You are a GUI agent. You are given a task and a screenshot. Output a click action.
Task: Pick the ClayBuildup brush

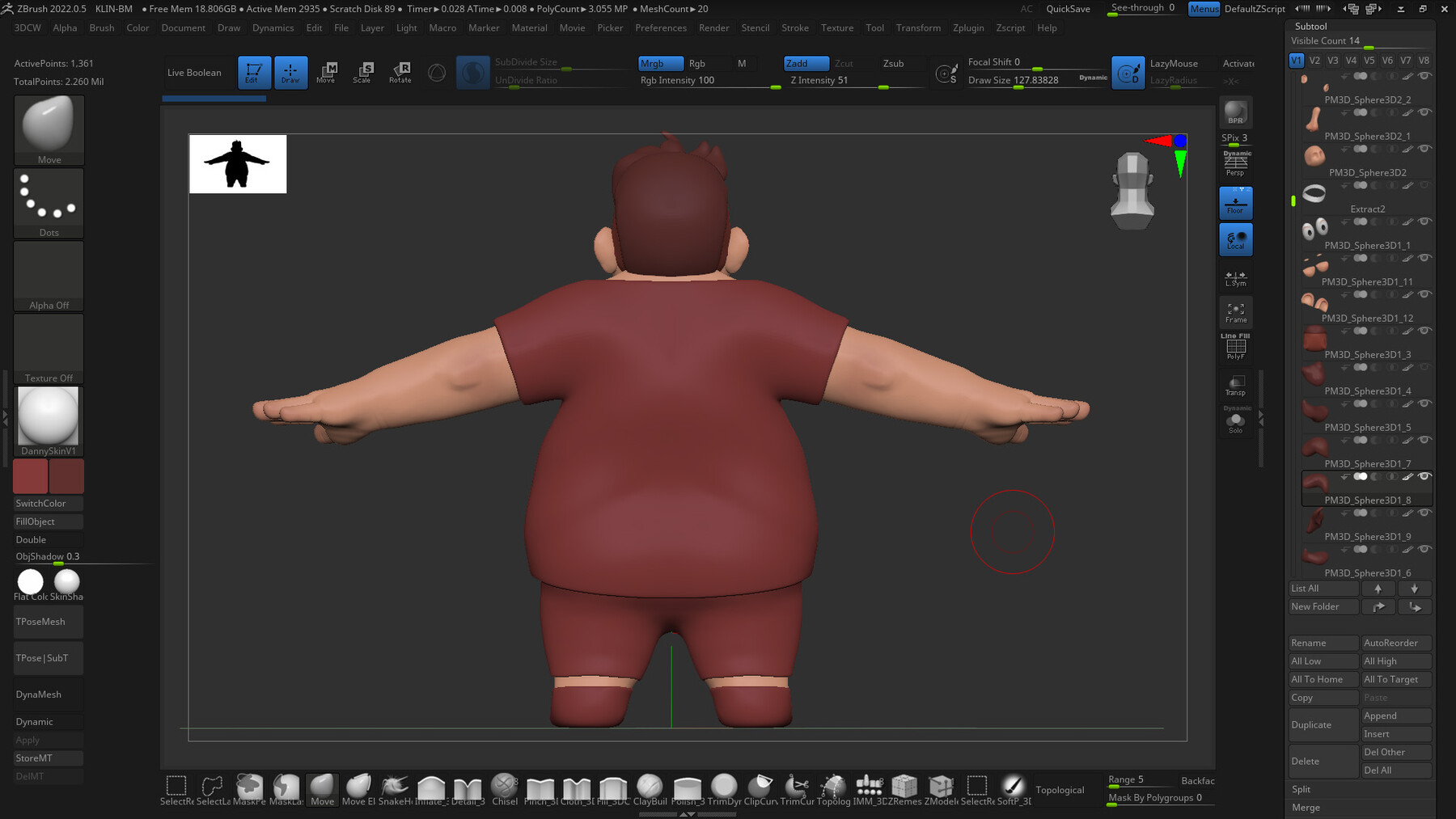coord(650,789)
